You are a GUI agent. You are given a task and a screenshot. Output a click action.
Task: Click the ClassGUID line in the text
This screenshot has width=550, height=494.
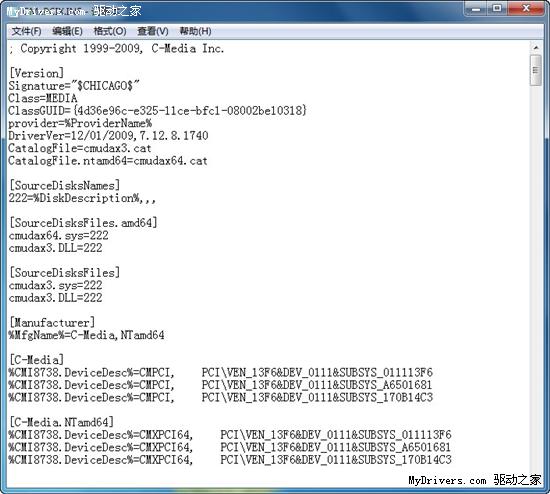[x=157, y=111]
